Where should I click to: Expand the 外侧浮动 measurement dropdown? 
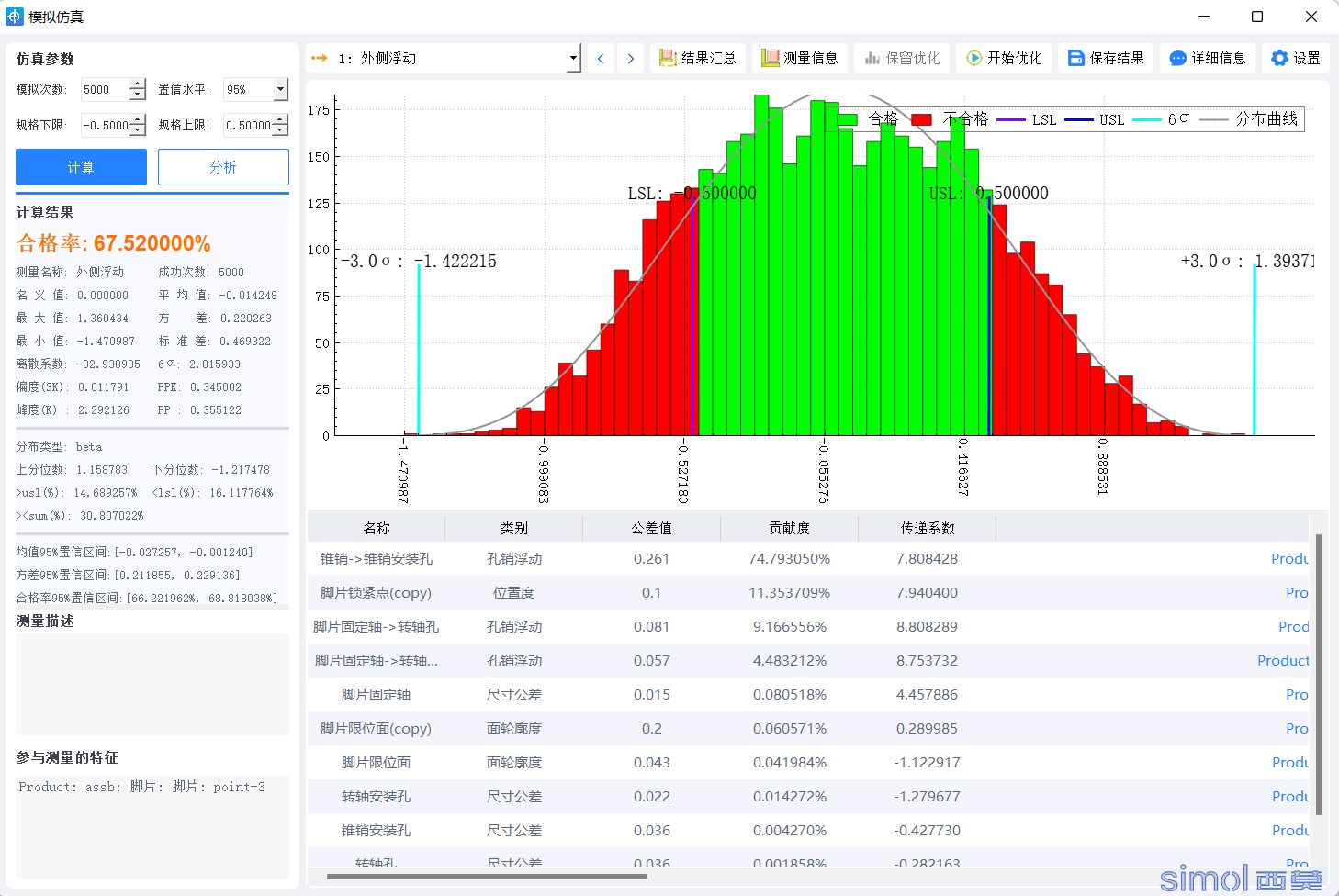point(573,58)
